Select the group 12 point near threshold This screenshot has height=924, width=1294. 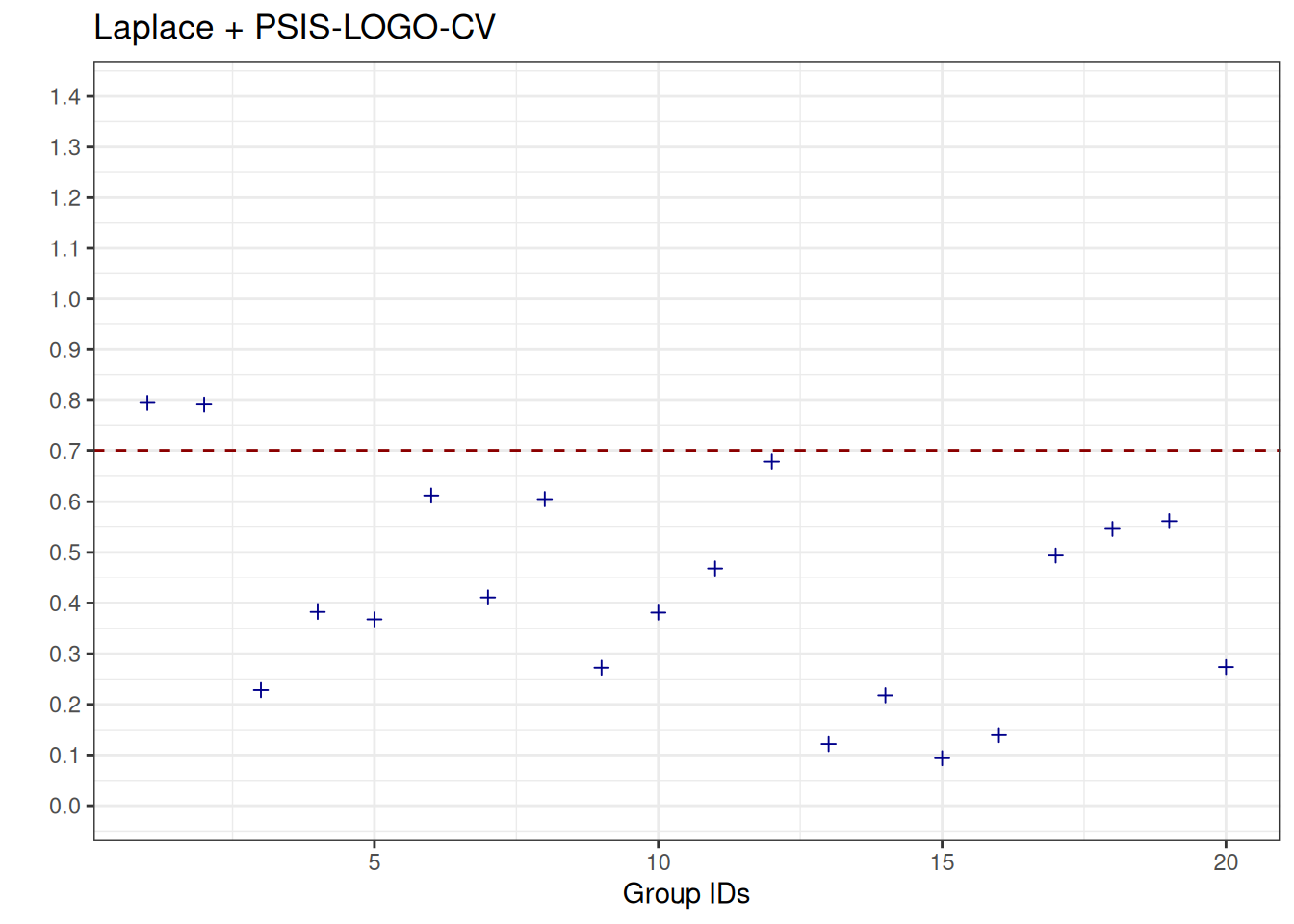point(772,462)
